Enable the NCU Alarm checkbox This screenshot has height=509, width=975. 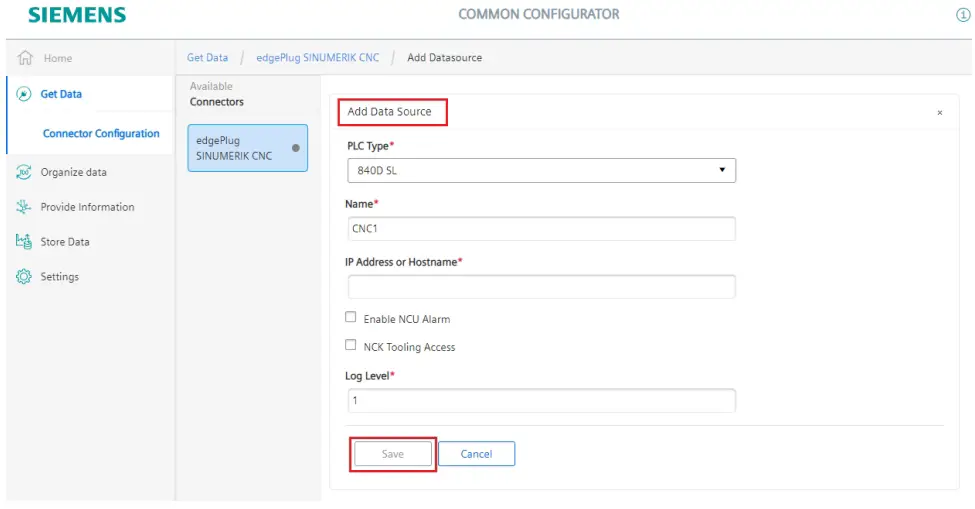click(x=351, y=317)
